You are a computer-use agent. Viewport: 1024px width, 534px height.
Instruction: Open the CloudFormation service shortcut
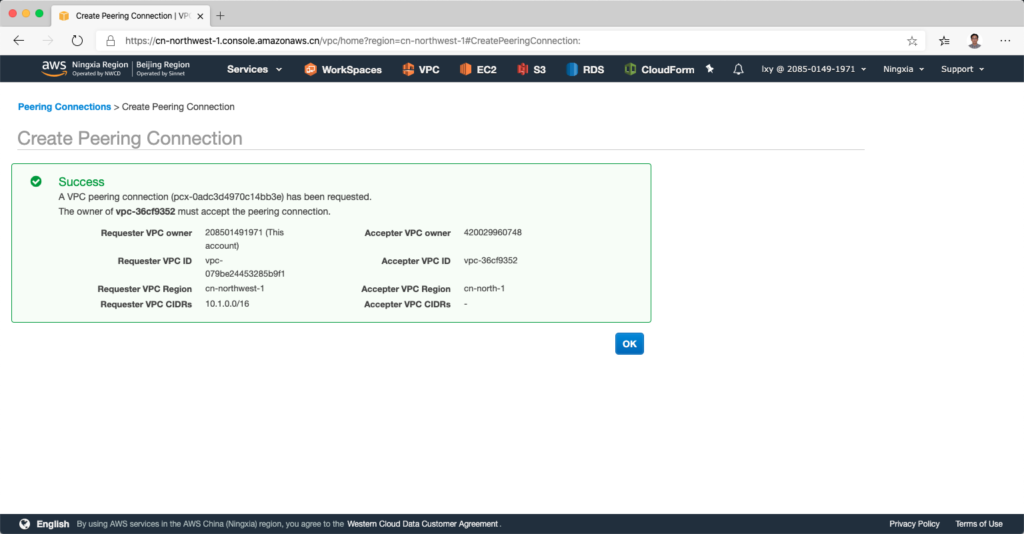[658, 69]
